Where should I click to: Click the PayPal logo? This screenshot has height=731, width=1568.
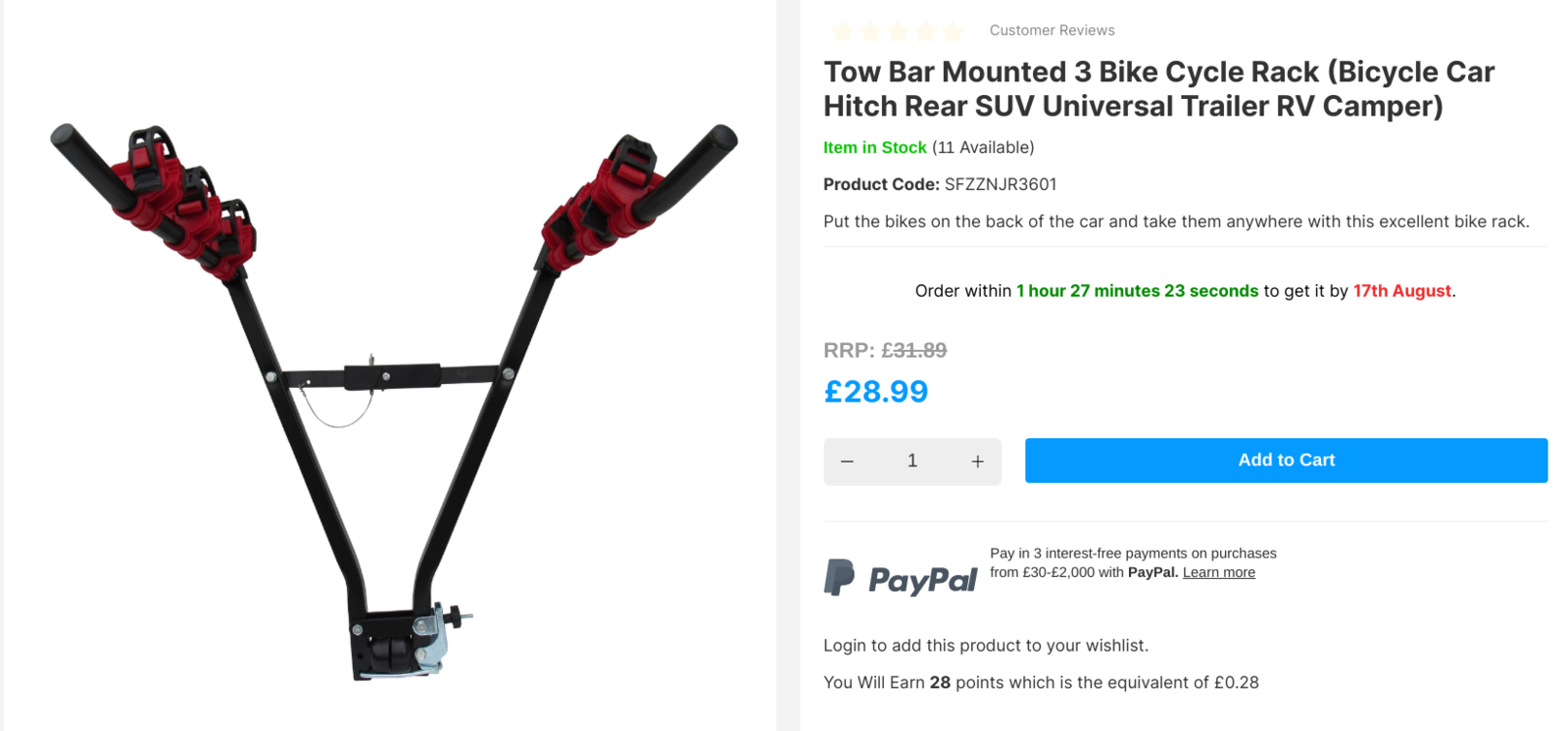(x=901, y=578)
